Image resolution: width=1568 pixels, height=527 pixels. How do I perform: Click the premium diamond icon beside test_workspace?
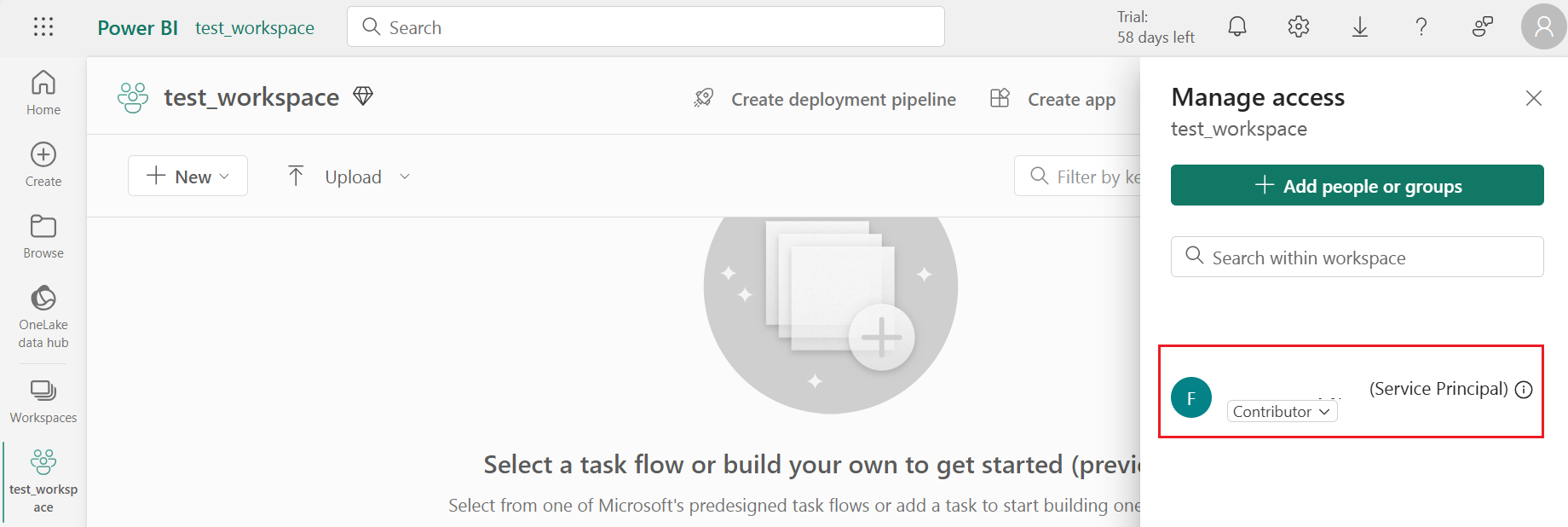363,96
